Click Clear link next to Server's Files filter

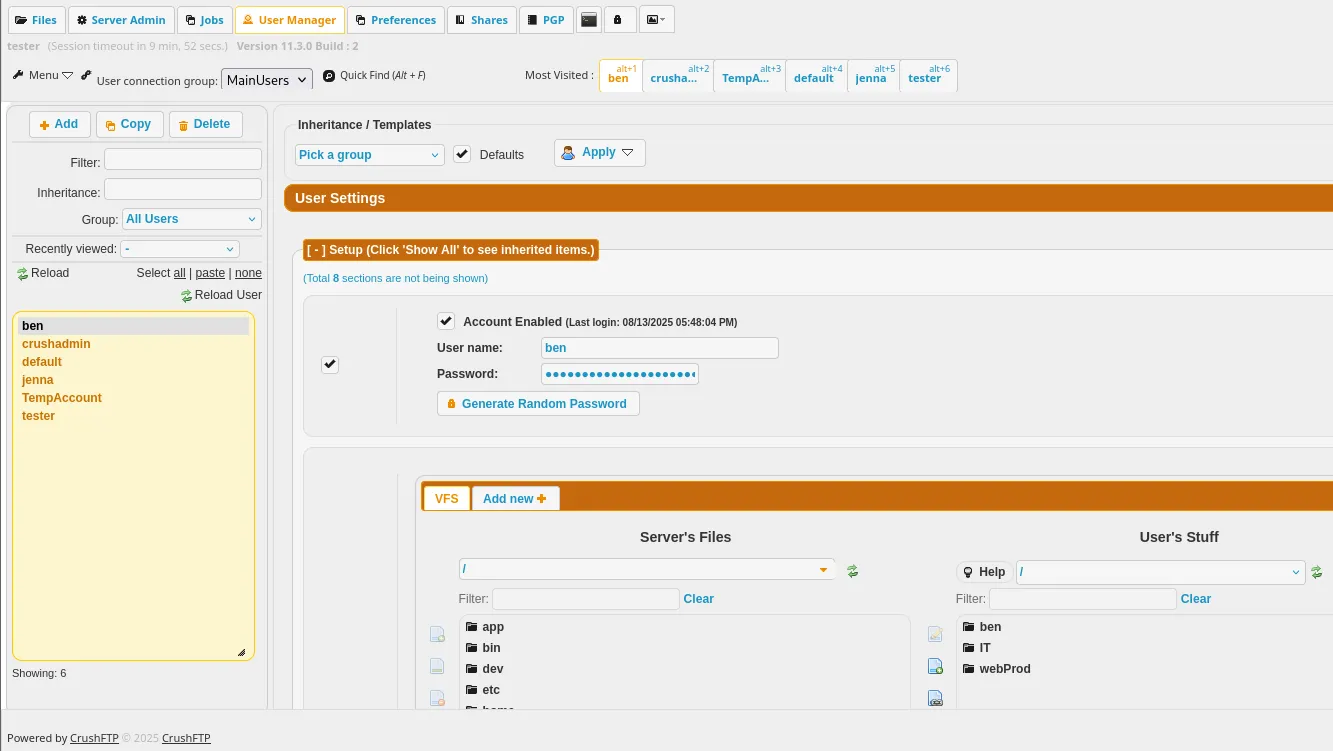(698, 599)
